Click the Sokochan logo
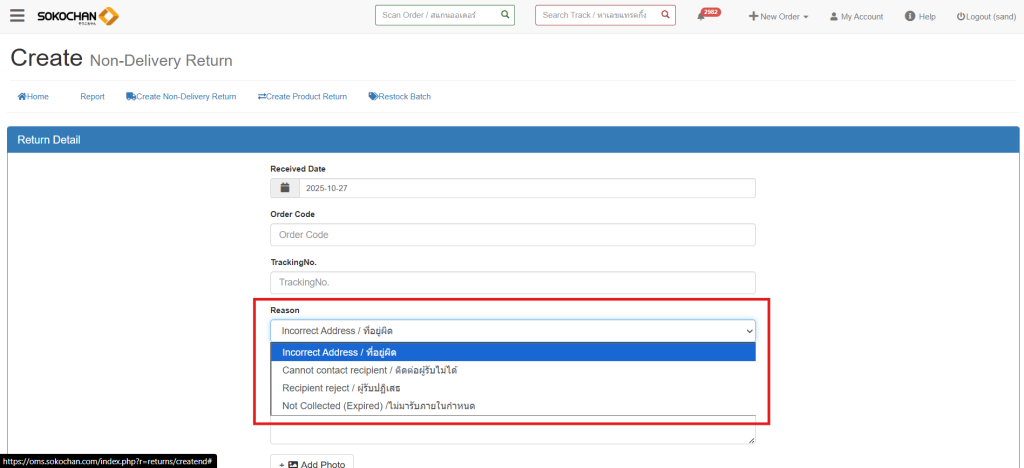The width and height of the screenshot is (1024, 468). (x=78, y=16)
